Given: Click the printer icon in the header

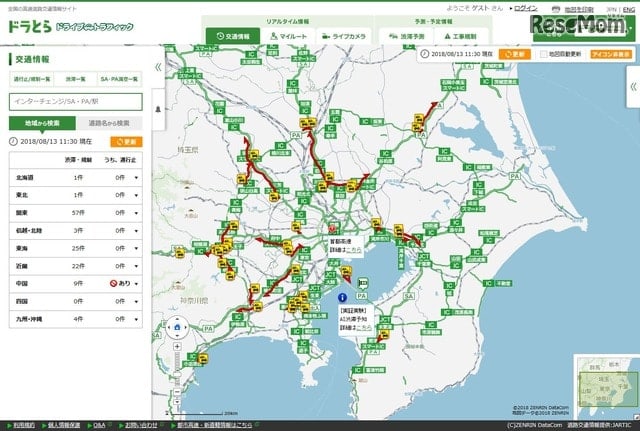Looking at the screenshot, I should pos(556,9).
